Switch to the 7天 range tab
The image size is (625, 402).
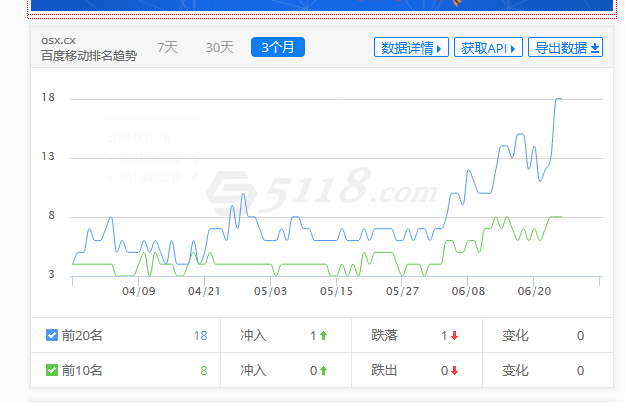pyautogui.click(x=167, y=47)
